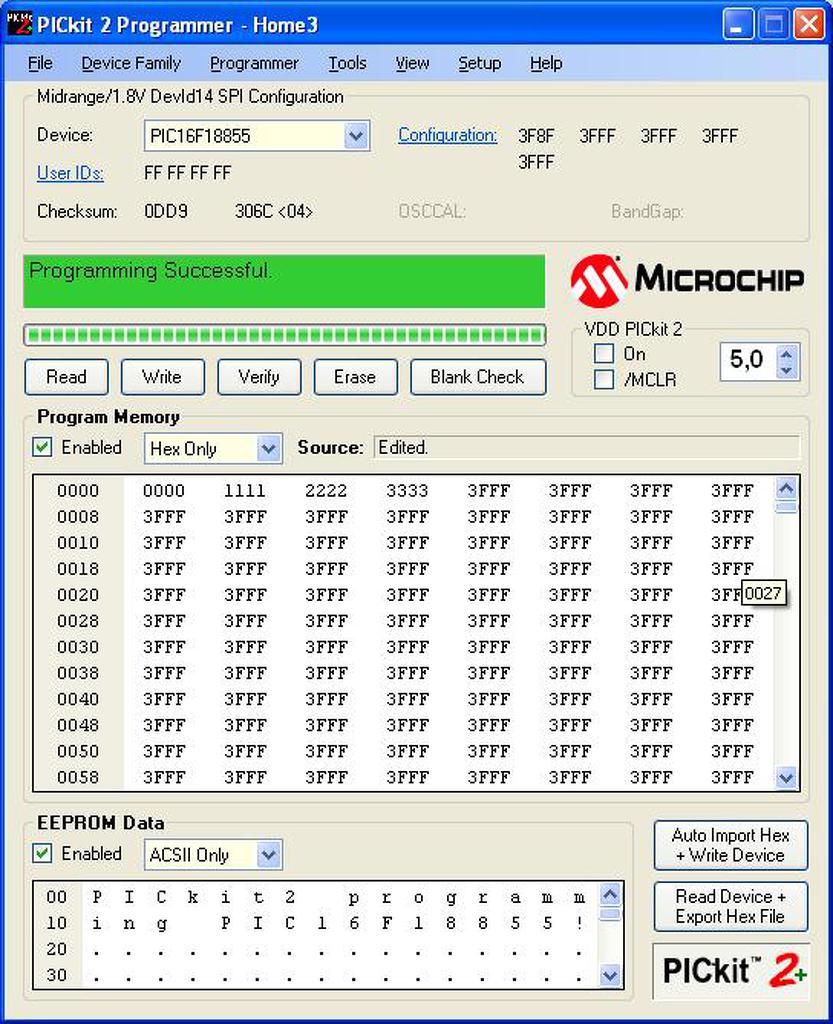
Task: Decrease VDD voltage with down arrow
Action: pyautogui.click(x=787, y=370)
